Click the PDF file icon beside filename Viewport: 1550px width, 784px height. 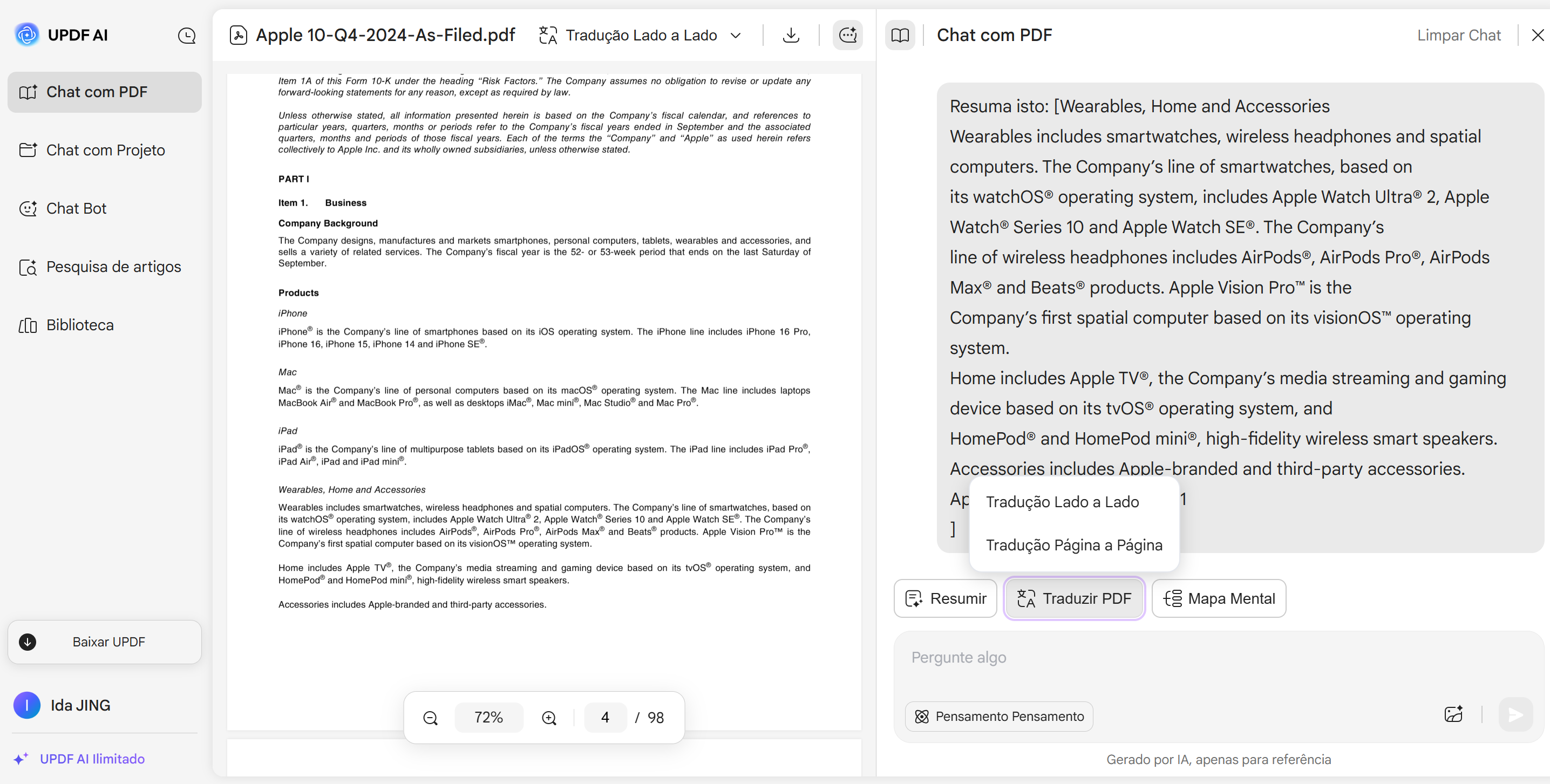click(x=239, y=36)
